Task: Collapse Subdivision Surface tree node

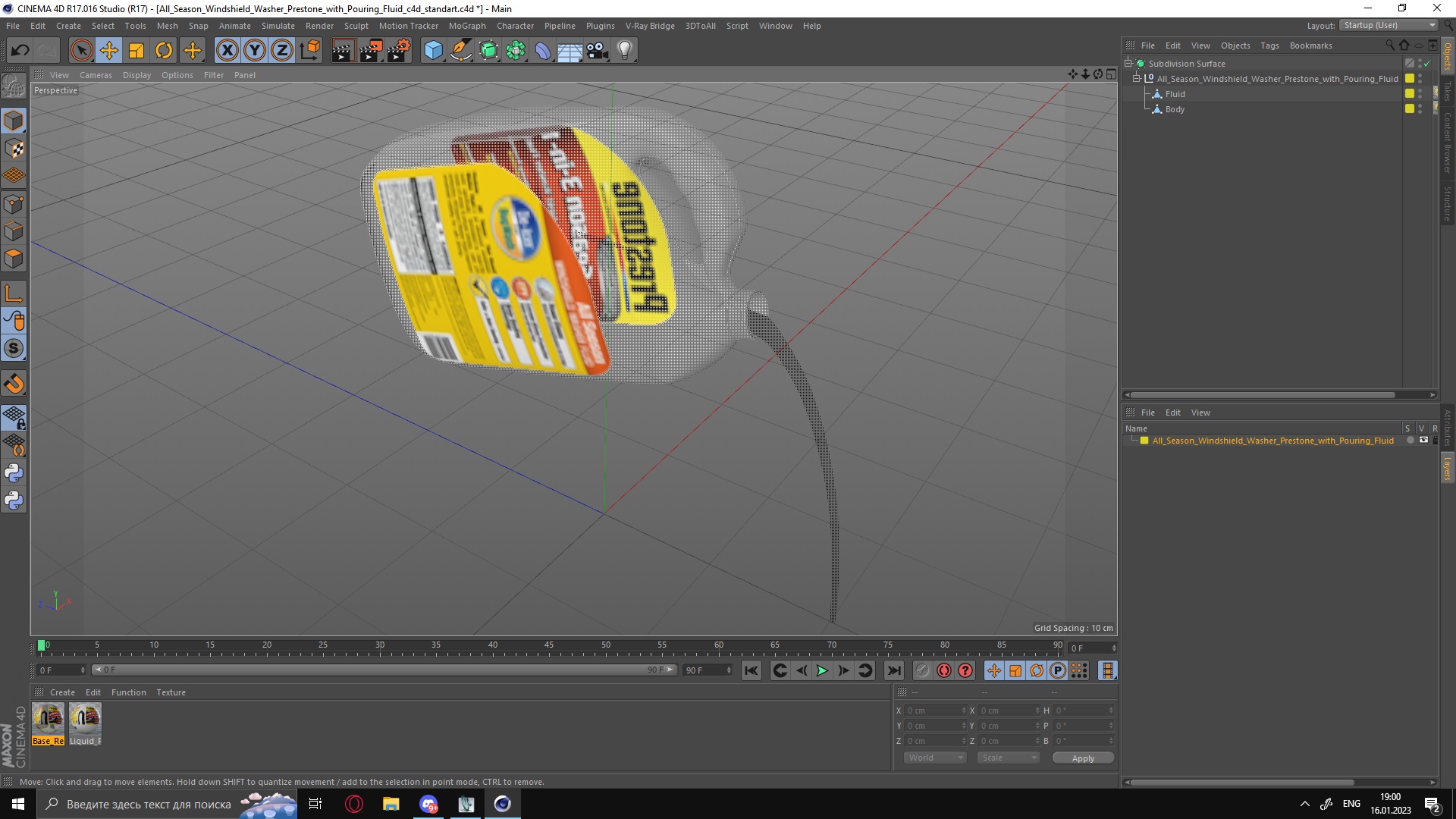Action: pyautogui.click(x=1128, y=64)
